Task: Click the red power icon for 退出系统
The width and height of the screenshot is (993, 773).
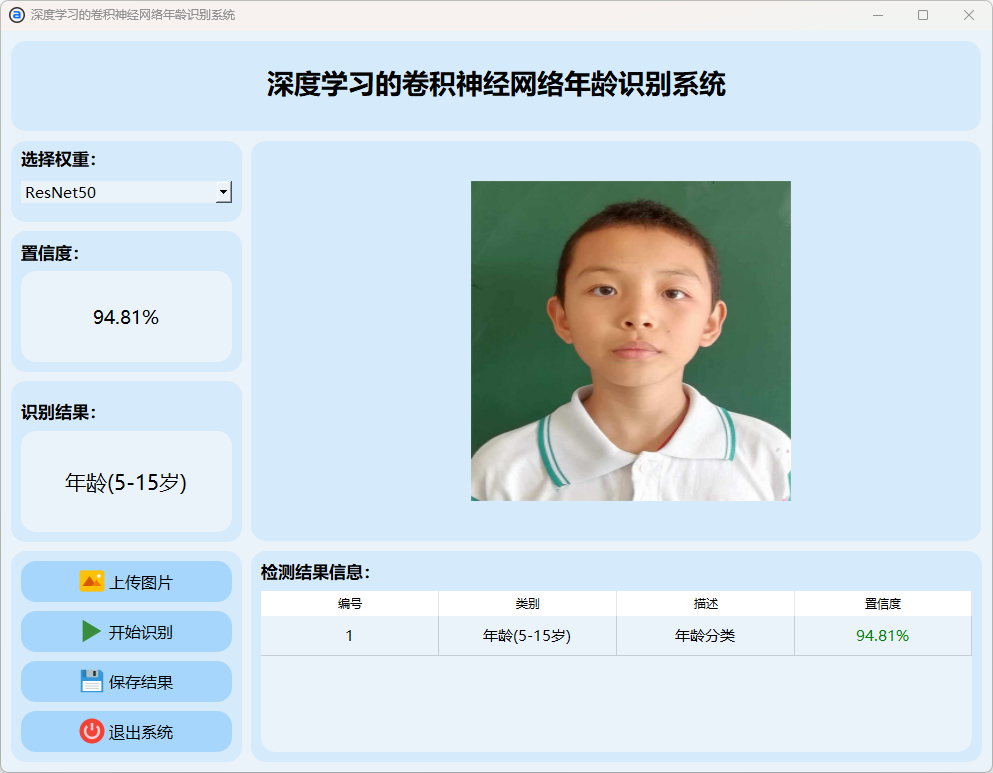Action: click(x=92, y=731)
